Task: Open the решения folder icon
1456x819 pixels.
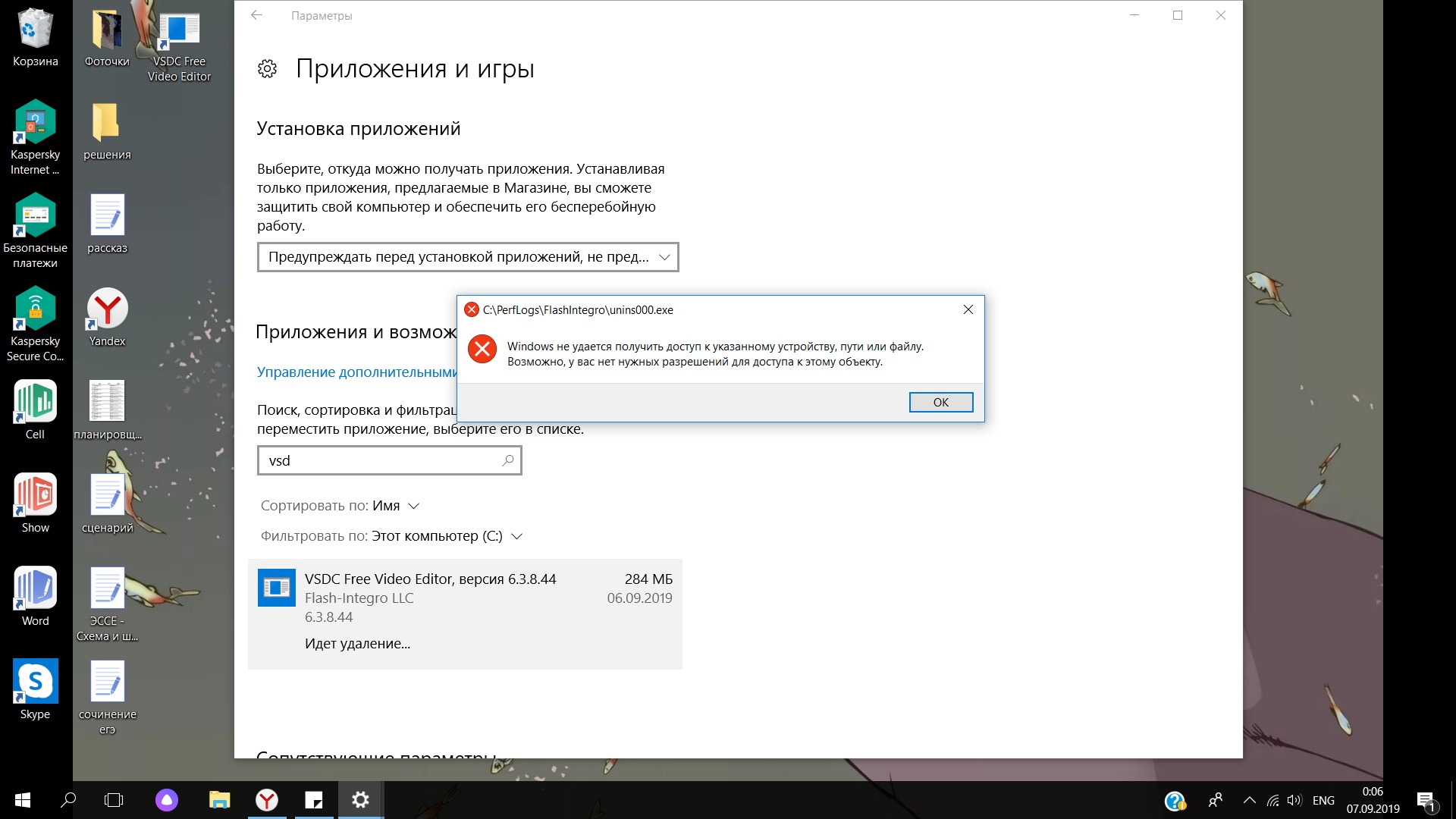Action: (107, 131)
